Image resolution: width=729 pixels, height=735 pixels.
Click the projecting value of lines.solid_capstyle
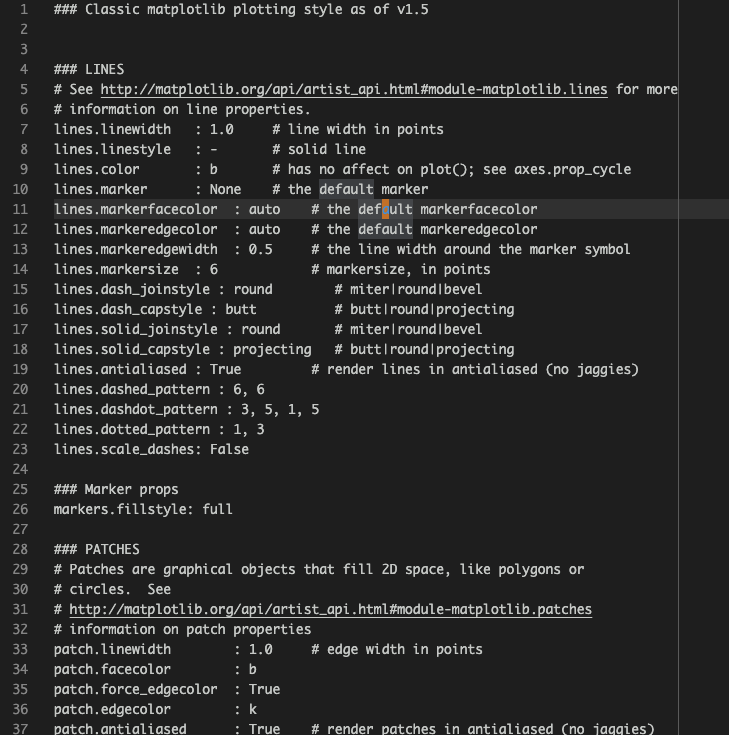[x=272, y=350]
